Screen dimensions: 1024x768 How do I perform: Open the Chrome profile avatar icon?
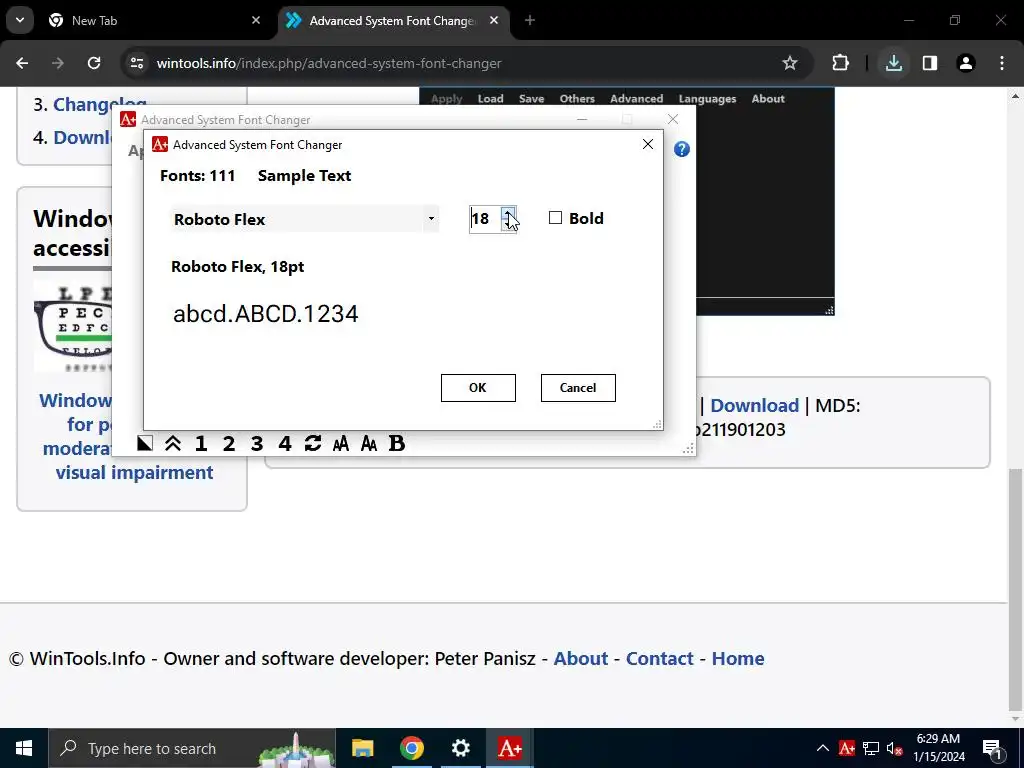(966, 63)
